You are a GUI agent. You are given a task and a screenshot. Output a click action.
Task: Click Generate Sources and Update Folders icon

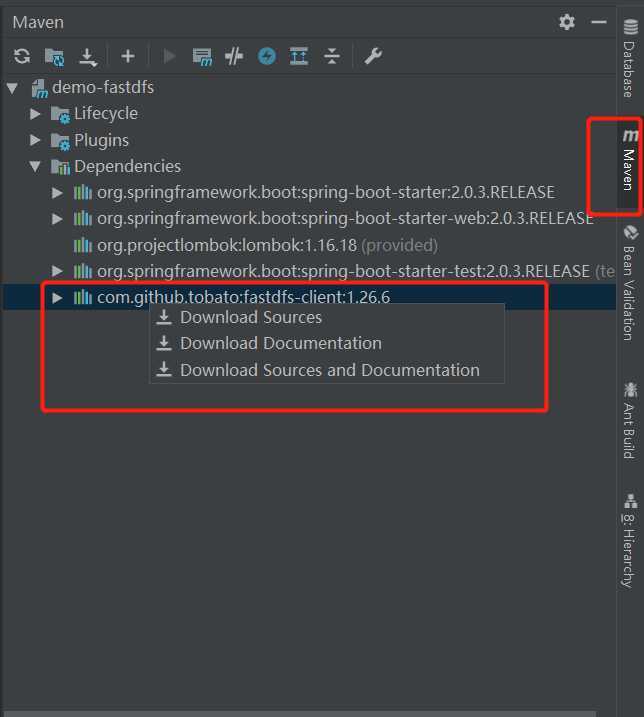click(55, 57)
